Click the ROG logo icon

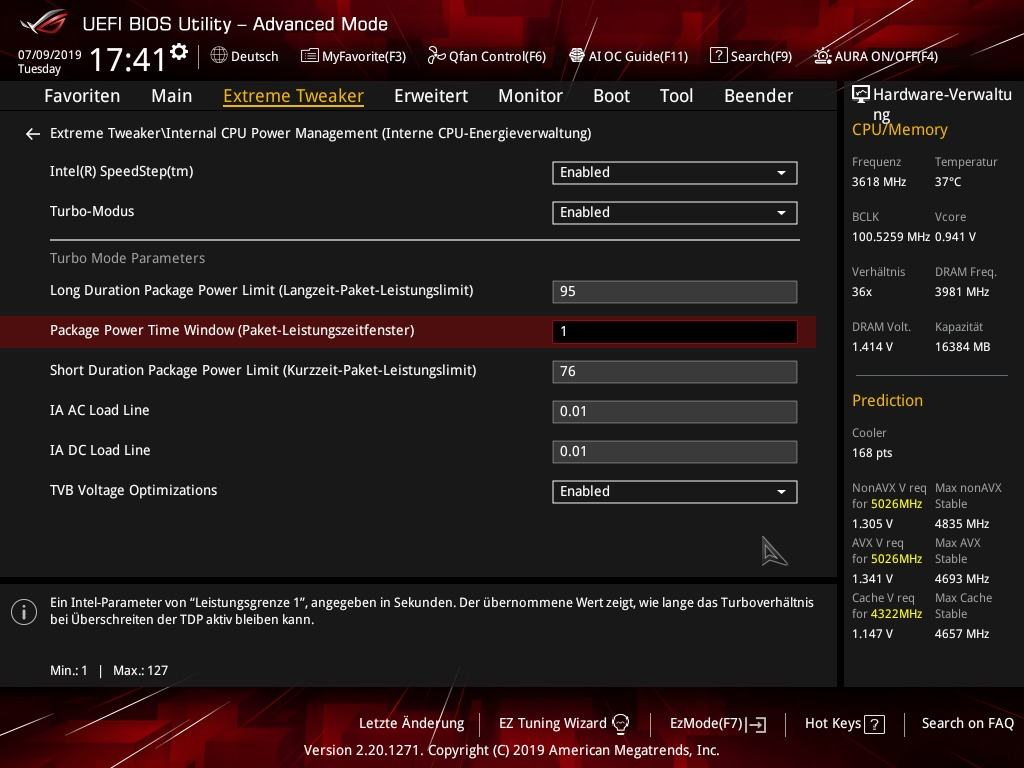(x=43, y=23)
